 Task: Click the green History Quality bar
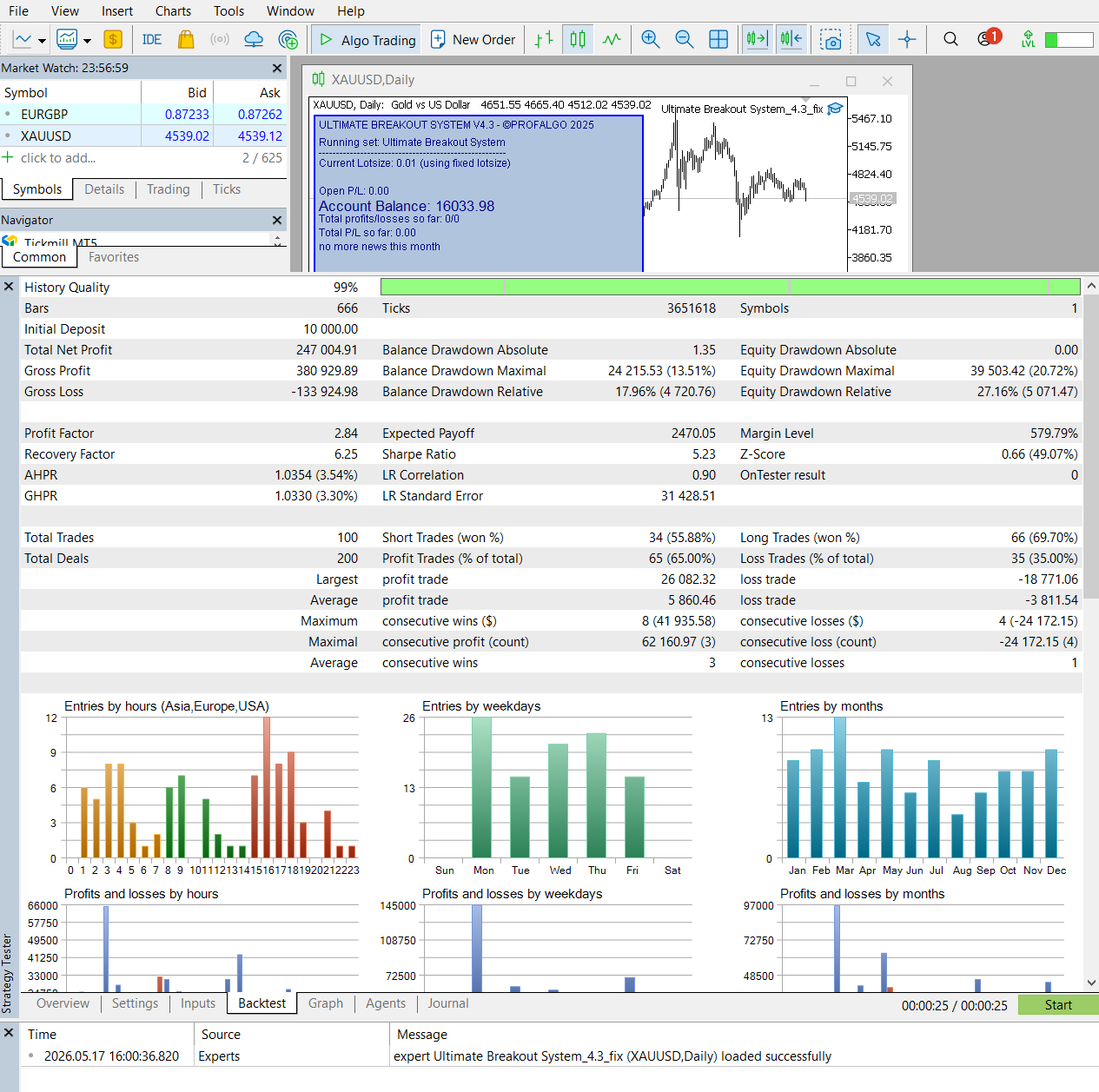(730, 287)
